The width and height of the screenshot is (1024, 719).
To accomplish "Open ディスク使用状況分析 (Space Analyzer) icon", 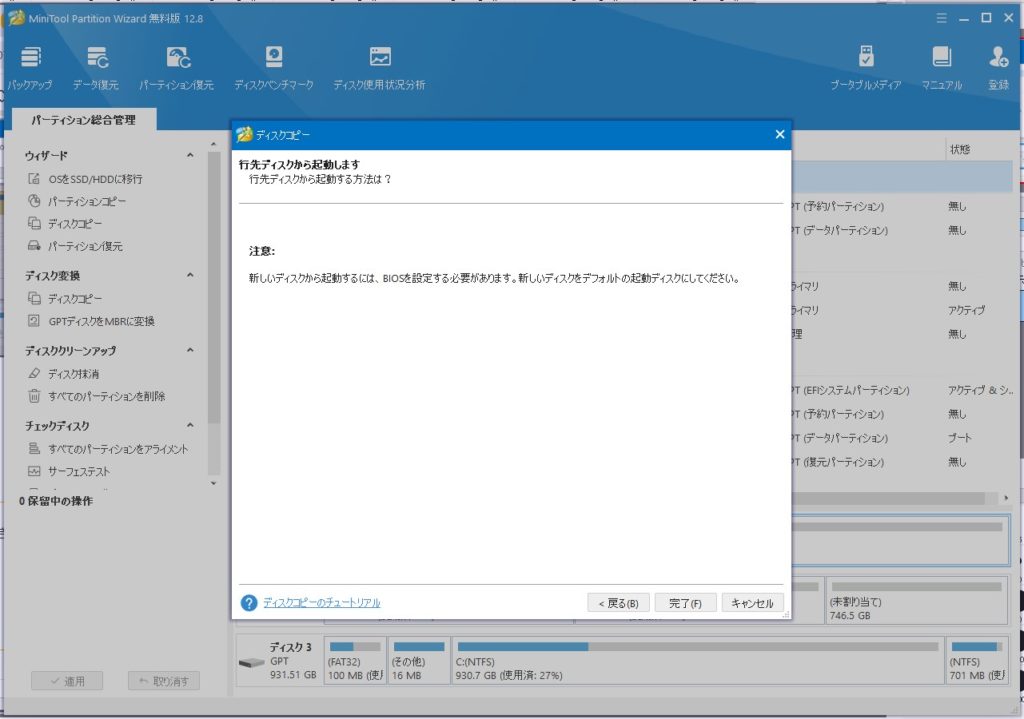I will click(x=379, y=58).
